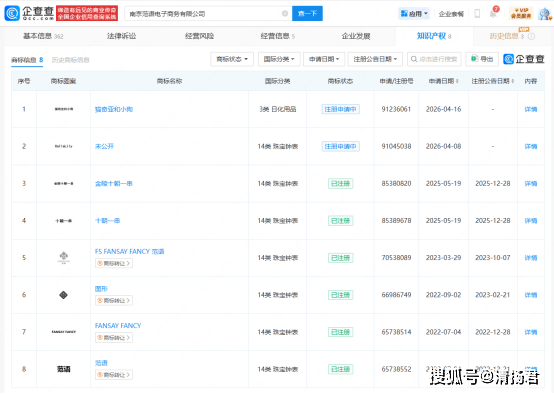554x394 pixels.
Task: Open 详情 for registration 91045038
Action: click(x=531, y=147)
